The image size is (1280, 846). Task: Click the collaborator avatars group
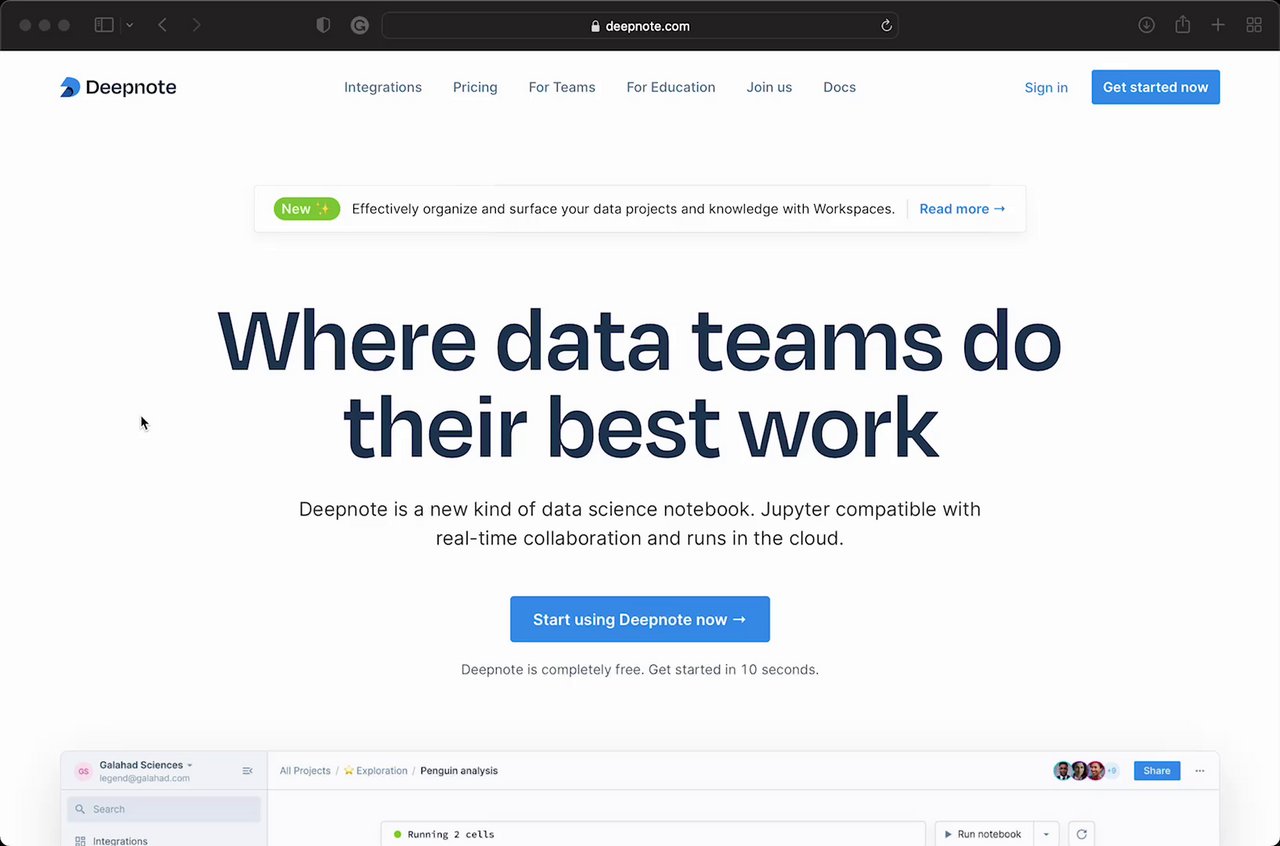click(1085, 771)
